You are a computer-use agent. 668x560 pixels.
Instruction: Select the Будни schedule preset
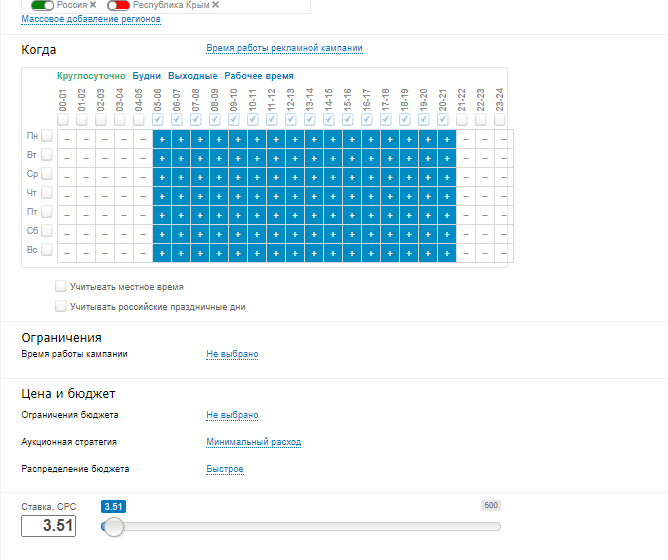[x=147, y=76]
